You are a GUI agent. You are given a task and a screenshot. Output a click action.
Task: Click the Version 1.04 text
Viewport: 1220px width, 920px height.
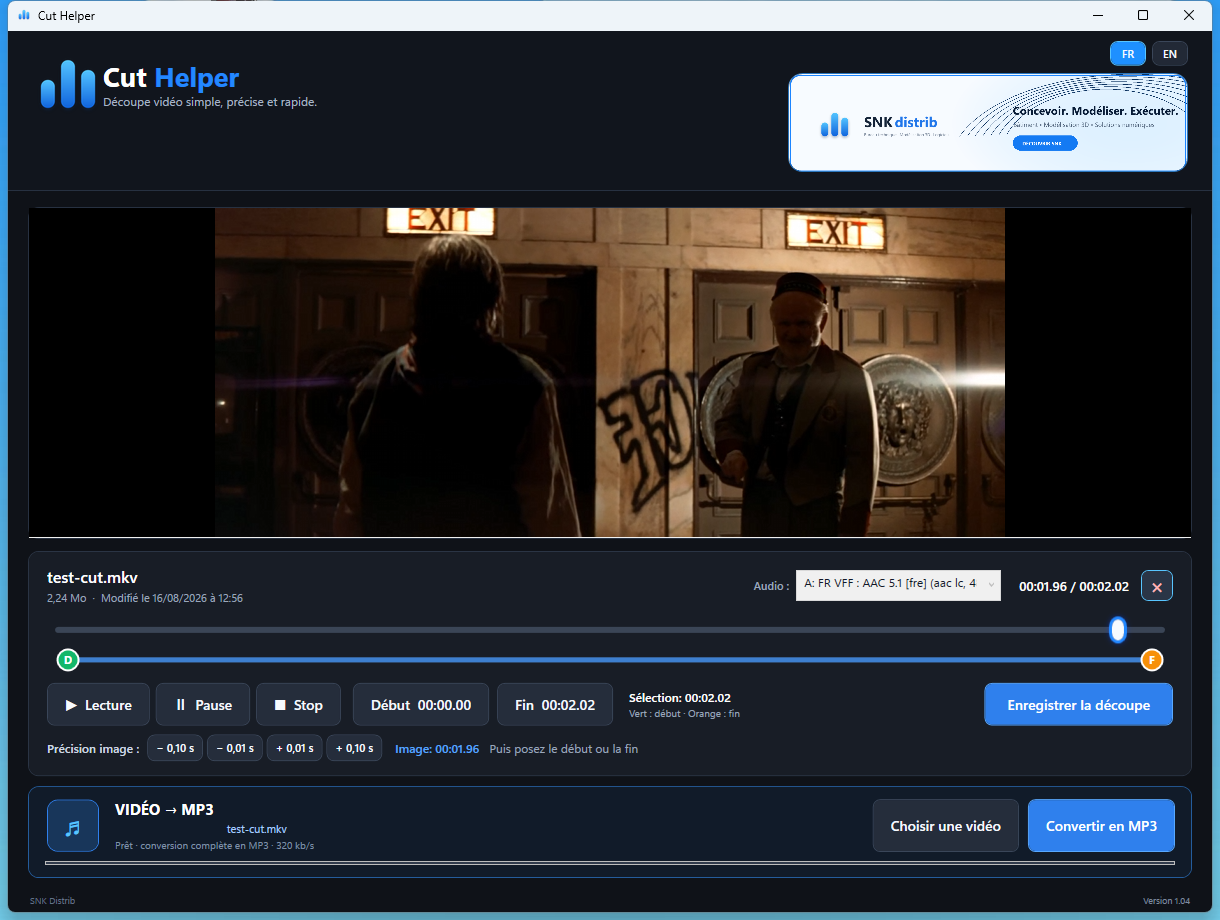[1166, 901]
